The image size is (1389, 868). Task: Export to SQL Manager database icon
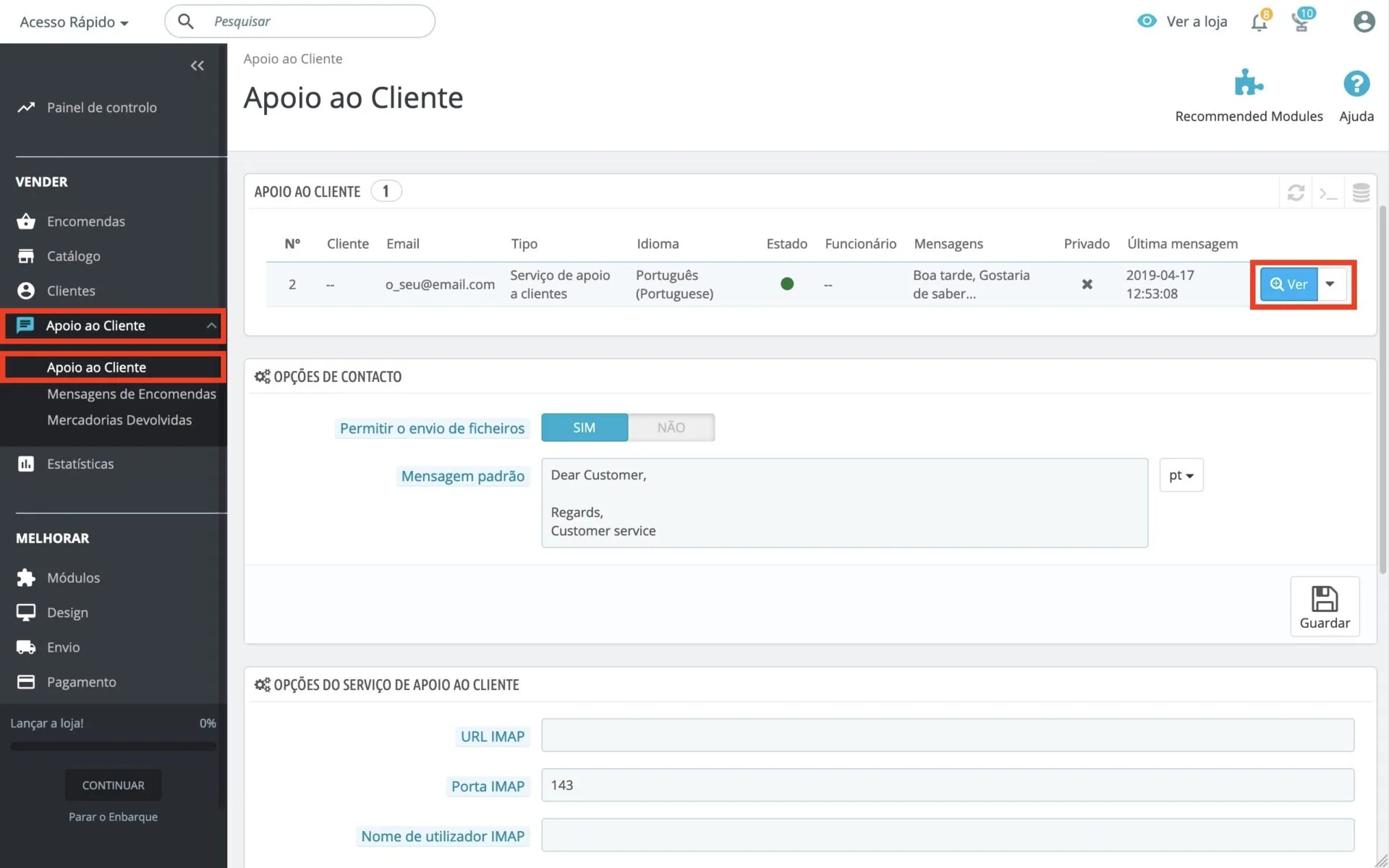point(1361,192)
